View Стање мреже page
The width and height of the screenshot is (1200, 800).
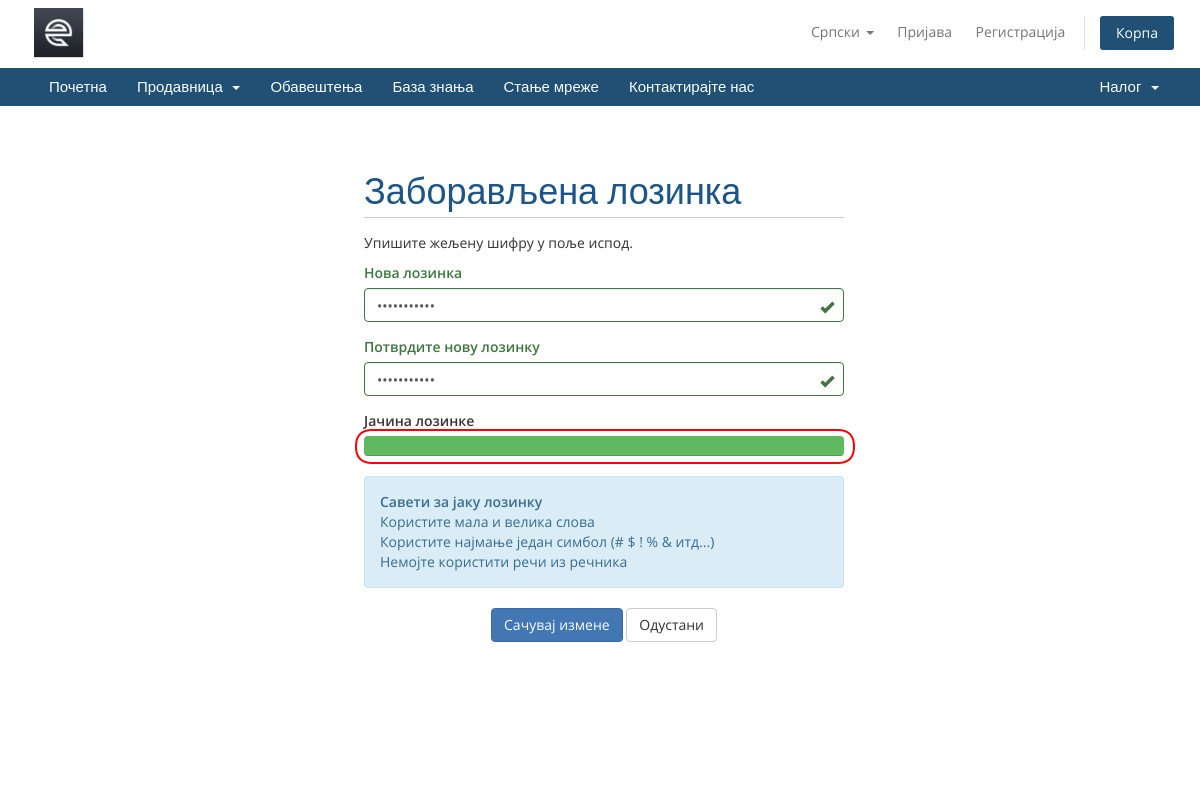click(551, 87)
